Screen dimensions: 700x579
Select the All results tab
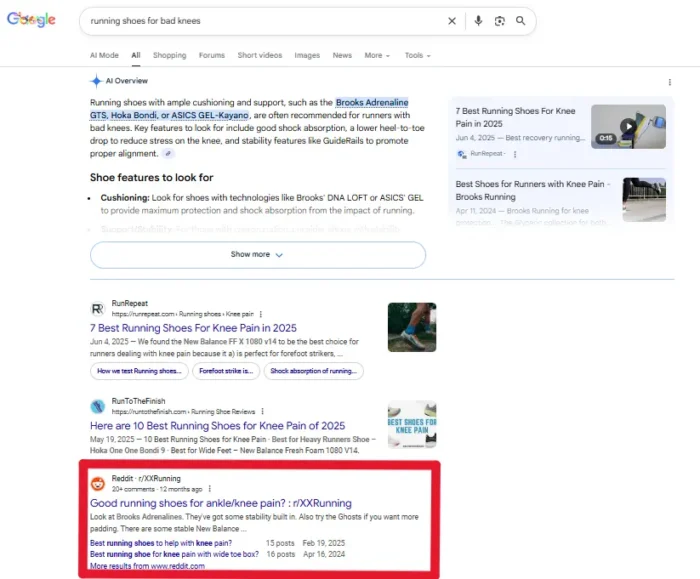(x=136, y=55)
